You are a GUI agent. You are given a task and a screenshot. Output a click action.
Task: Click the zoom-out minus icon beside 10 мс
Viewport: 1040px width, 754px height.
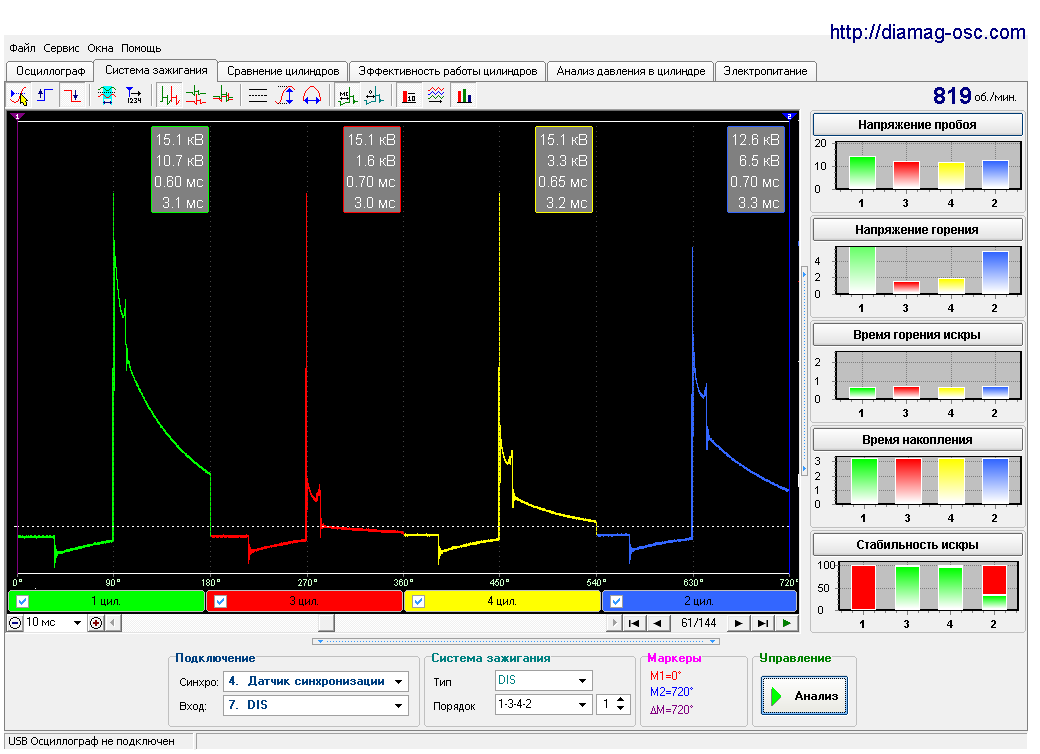(15, 623)
